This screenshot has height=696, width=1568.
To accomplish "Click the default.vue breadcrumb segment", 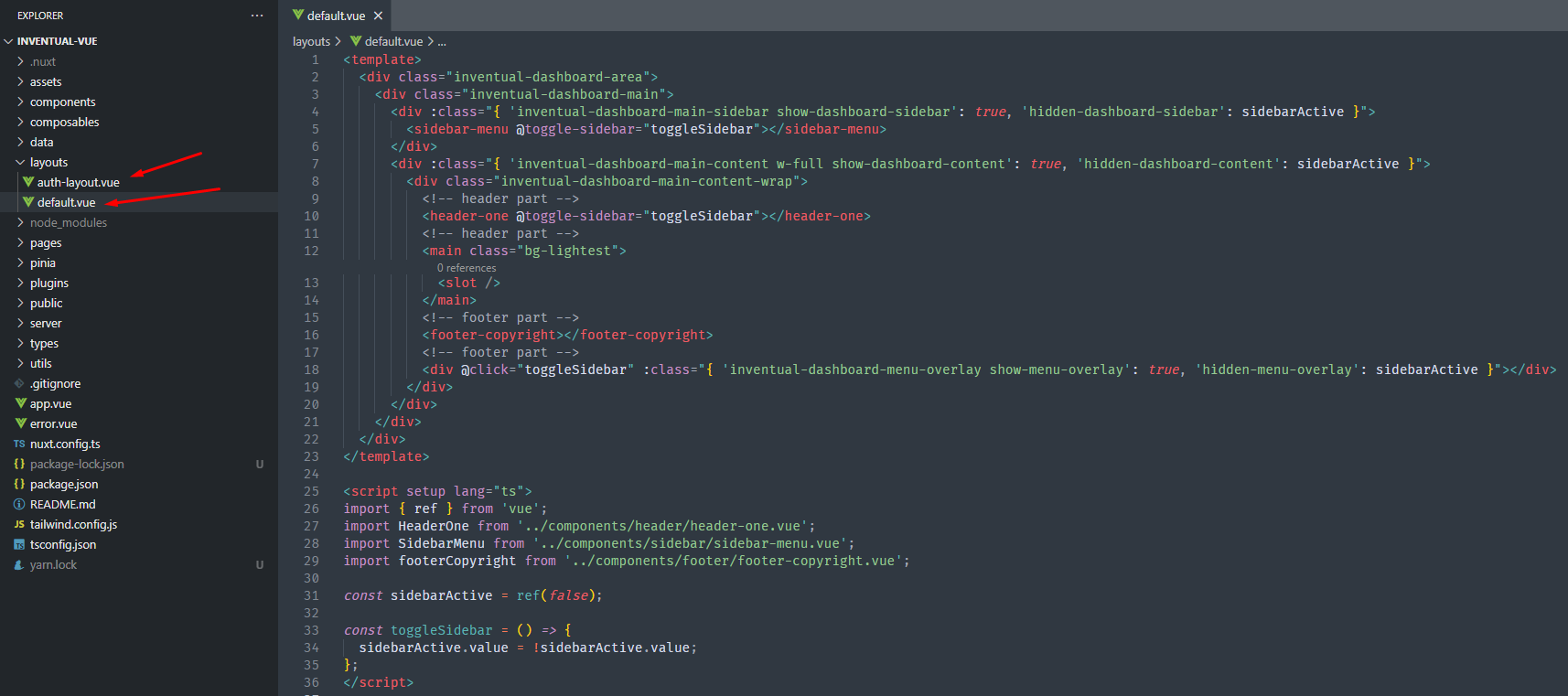I will pos(393,41).
